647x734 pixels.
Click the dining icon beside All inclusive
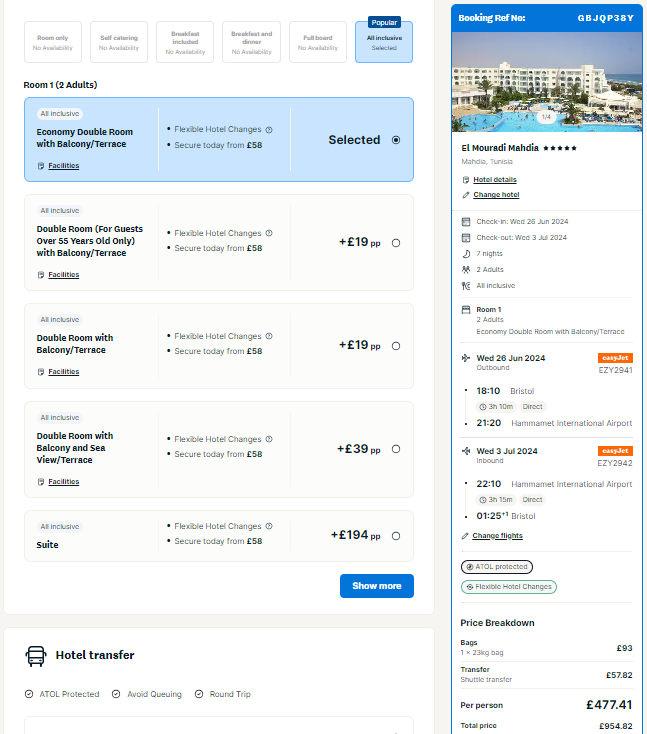466,286
